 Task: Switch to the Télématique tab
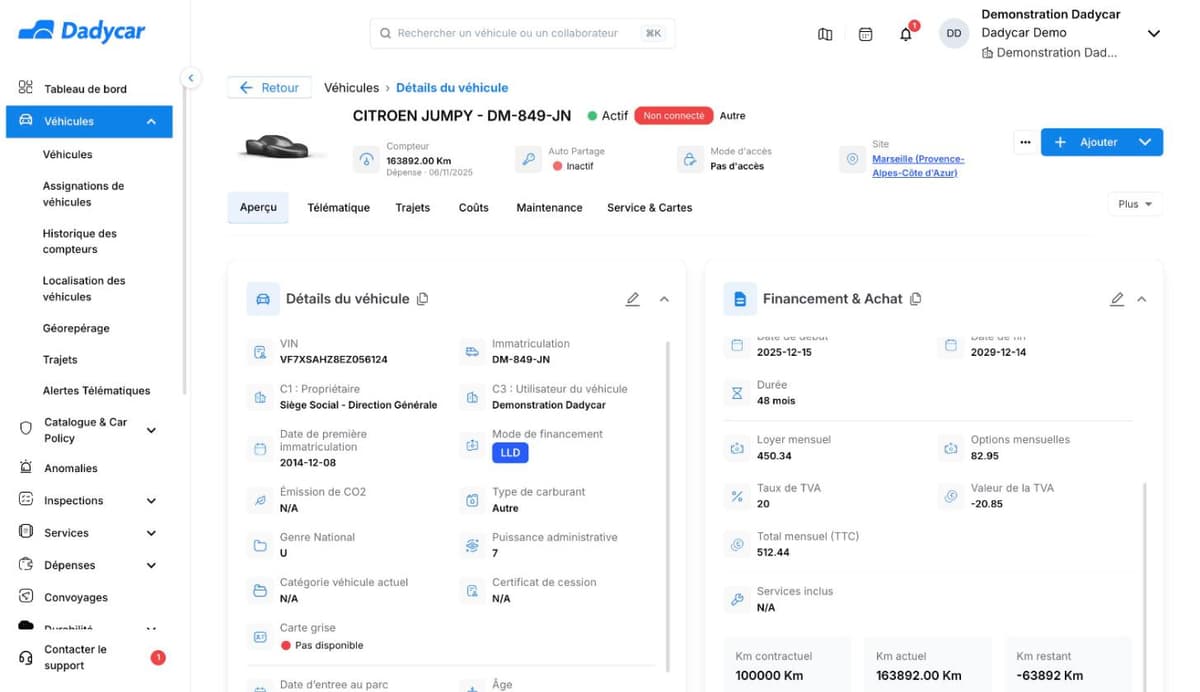(x=338, y=208)
